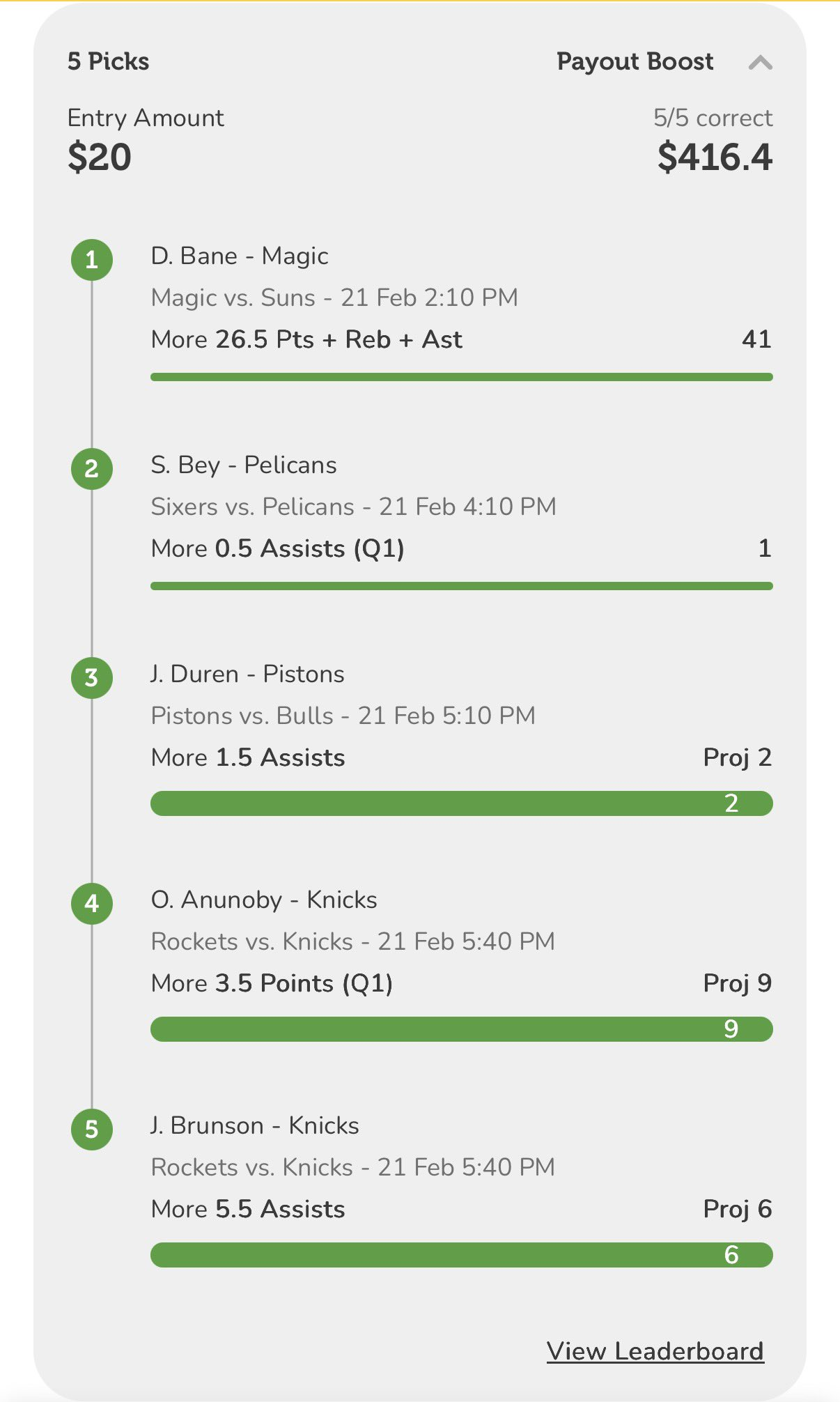Screen dimensions: 840x1402
Task: Open the View Leaderboard link
Action: tap(655, 1351)
